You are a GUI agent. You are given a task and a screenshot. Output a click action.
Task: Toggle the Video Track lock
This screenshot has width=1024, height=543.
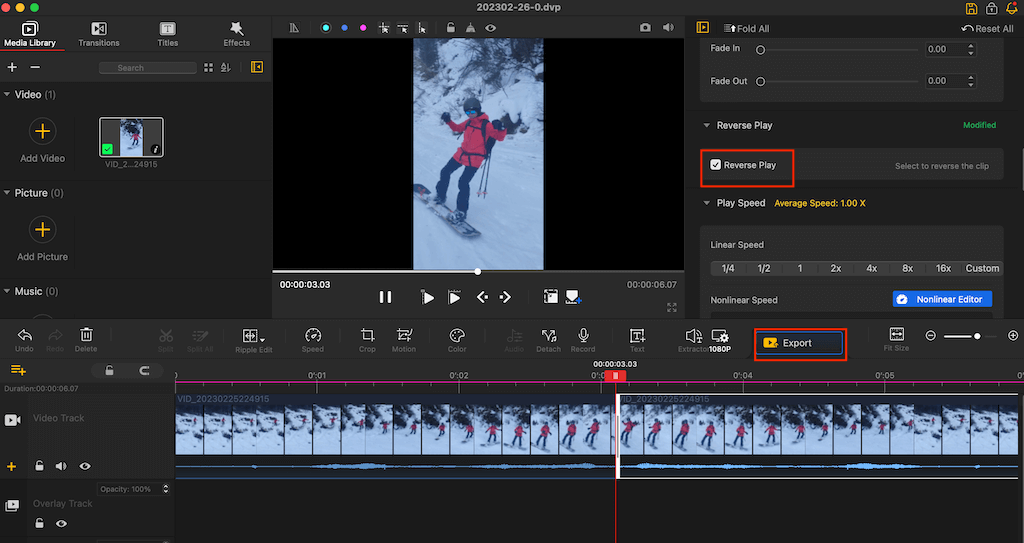pos(39,466)
